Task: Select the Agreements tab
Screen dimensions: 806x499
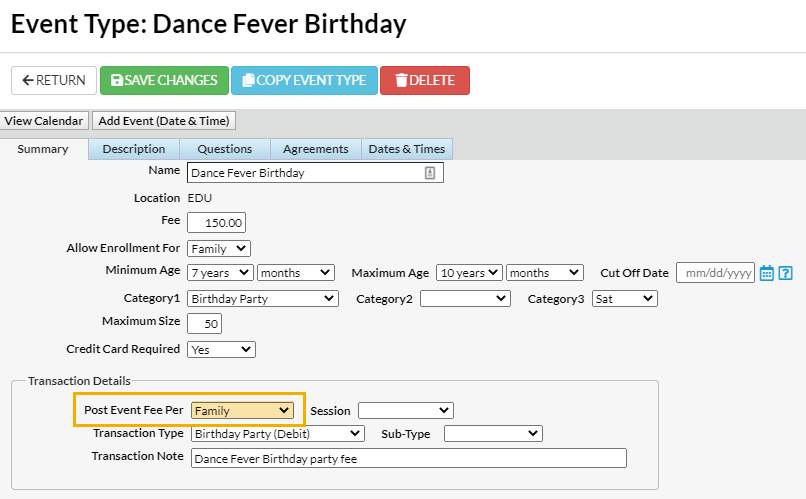Action: click(x=316, y=149)
